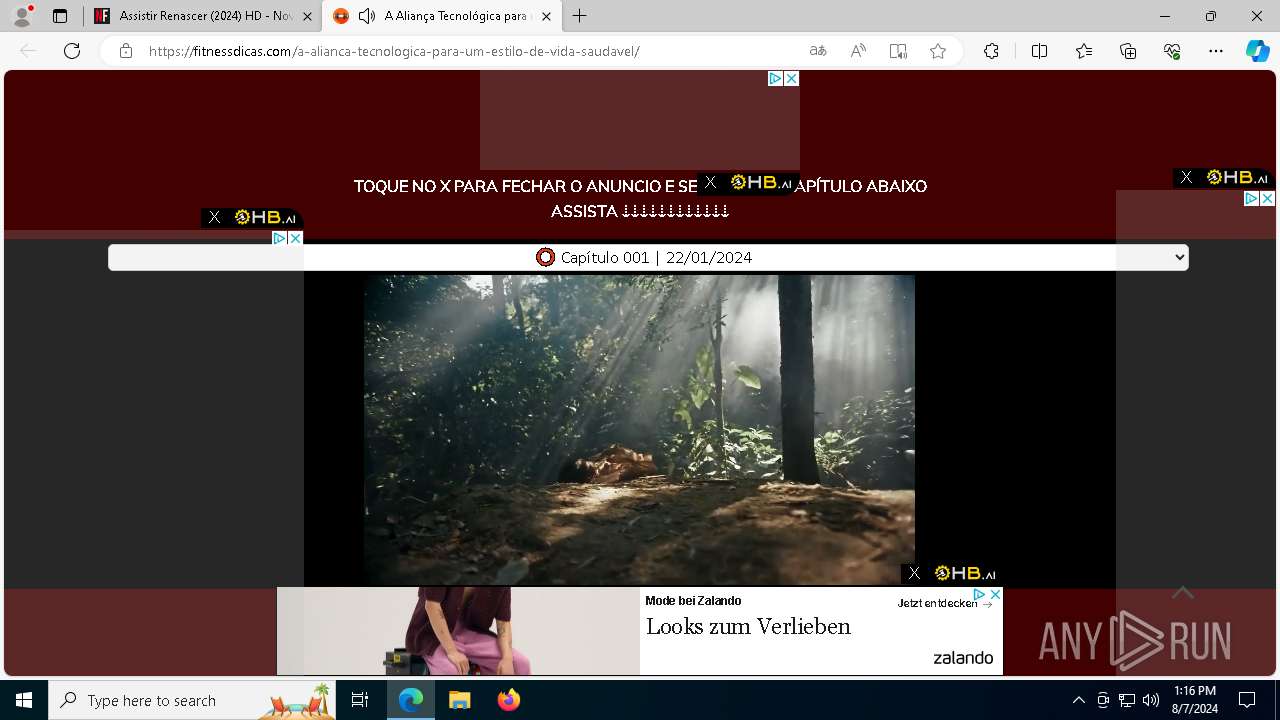The width and height of the screenshot is (1280, 720).
Task: Close the left sidebar ad with X
Action: (x=295, y=238)
